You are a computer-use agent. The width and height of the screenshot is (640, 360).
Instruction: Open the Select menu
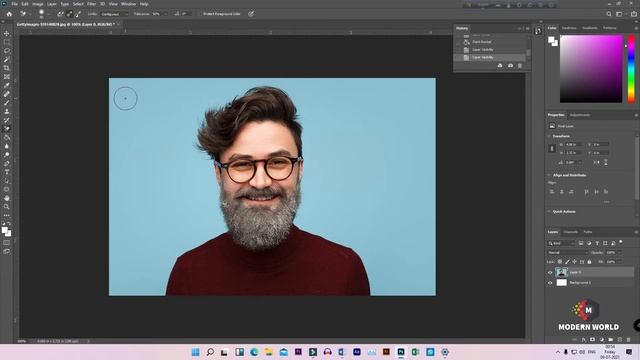[78, 4]
